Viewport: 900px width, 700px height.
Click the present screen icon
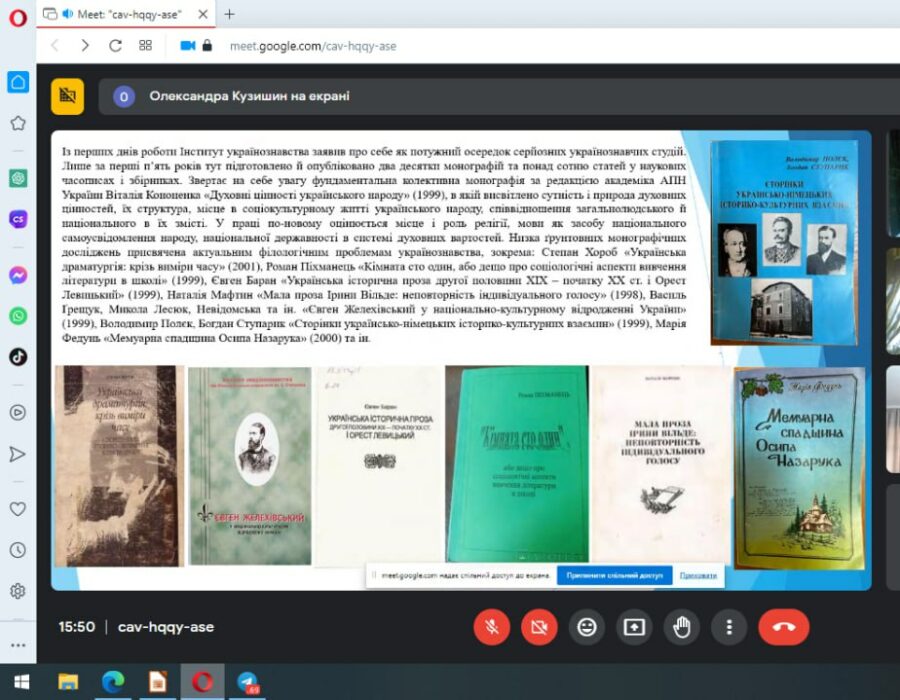coord(634,627)
